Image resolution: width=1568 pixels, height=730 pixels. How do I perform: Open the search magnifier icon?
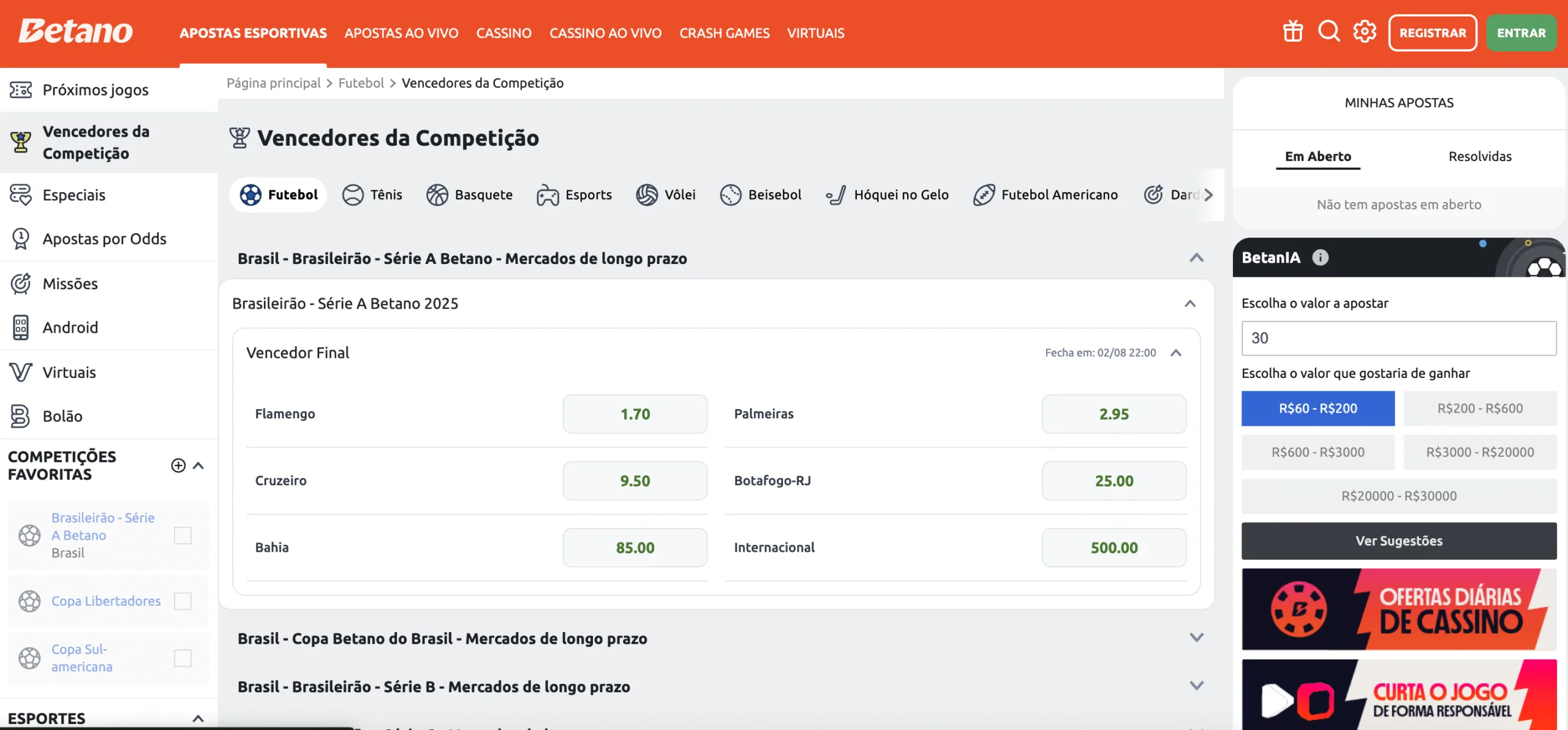coord(1329,31)
